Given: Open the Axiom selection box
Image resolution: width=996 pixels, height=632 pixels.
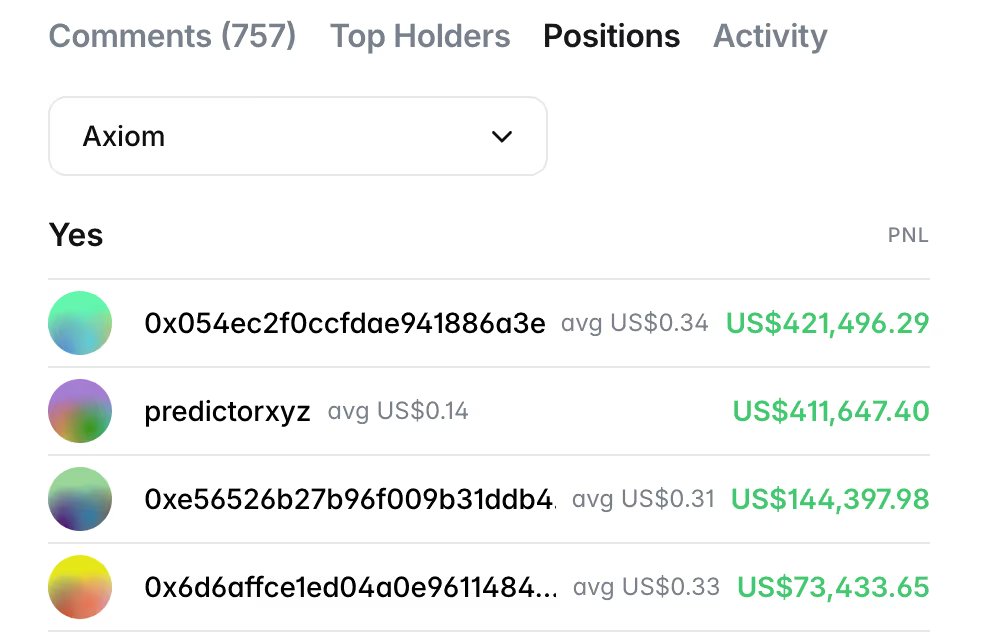Looking at the screenshot, I should [297, 137].
